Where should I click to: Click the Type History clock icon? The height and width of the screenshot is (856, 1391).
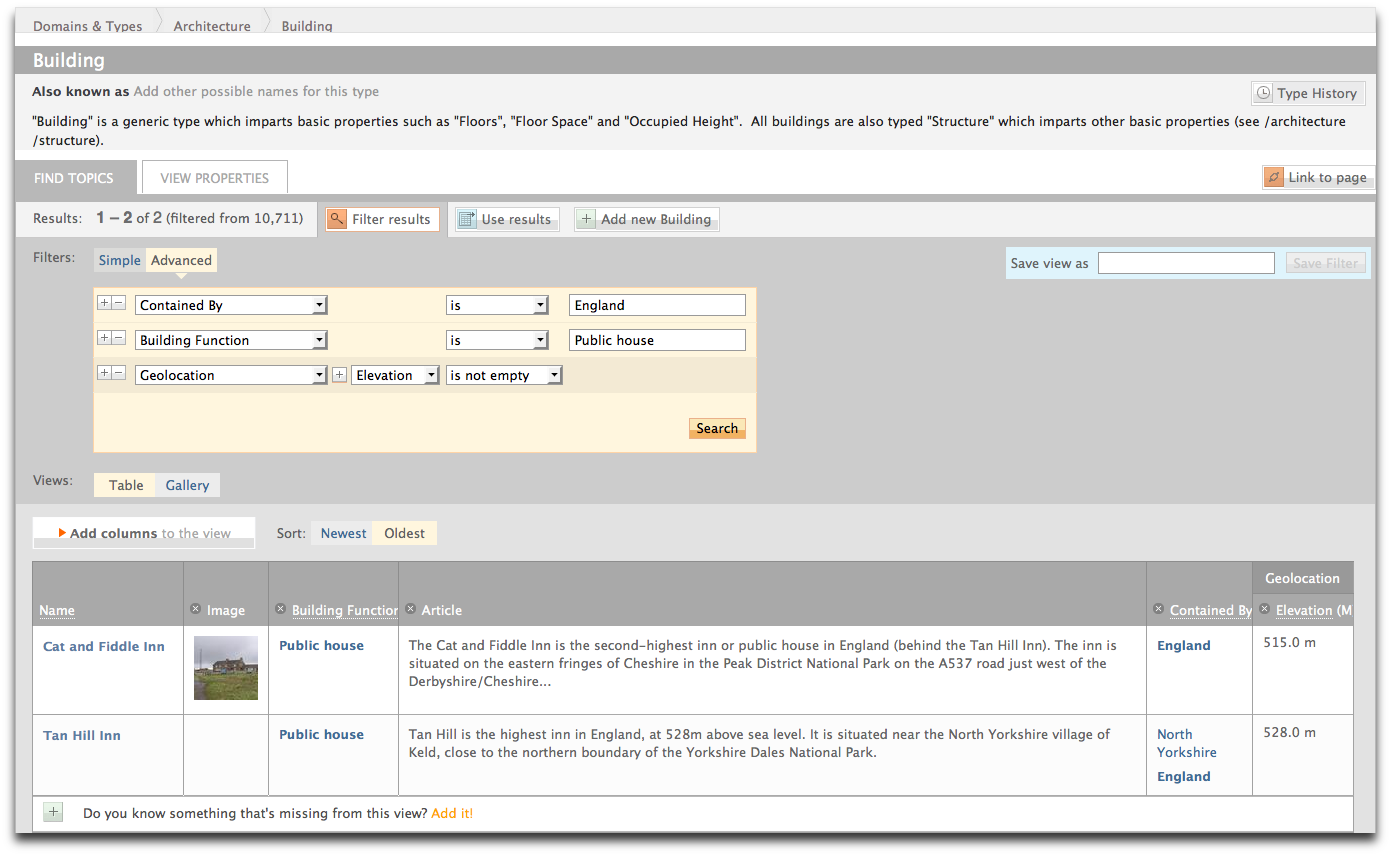1264,93
